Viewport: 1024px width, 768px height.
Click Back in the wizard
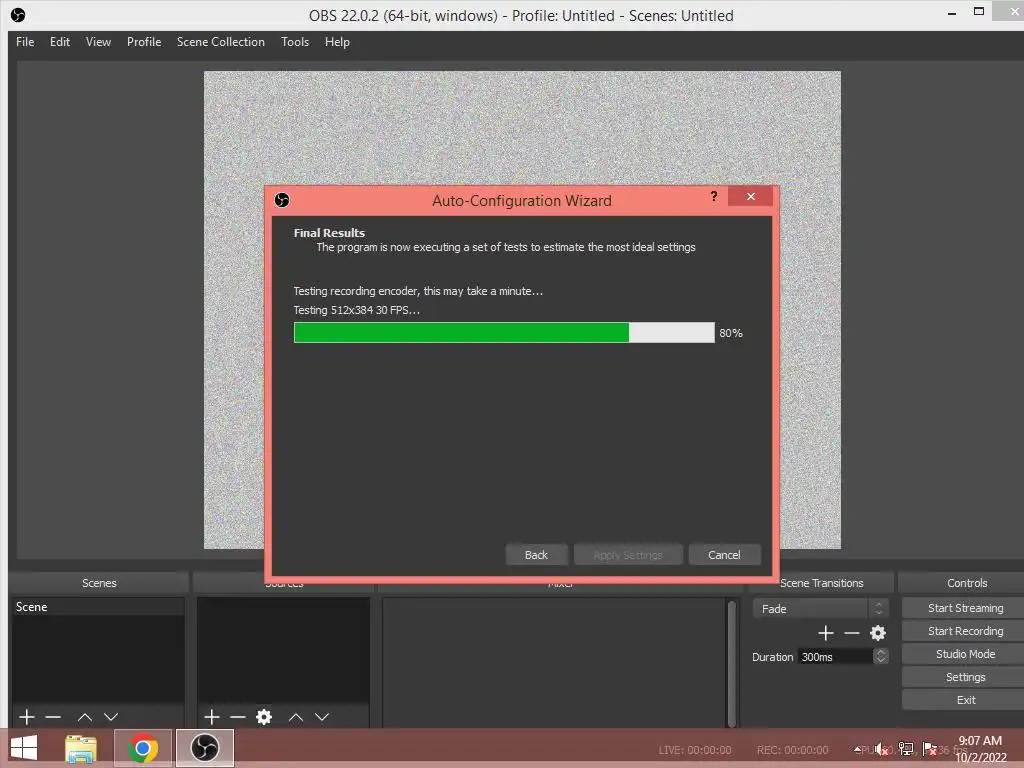coord(536,554)
